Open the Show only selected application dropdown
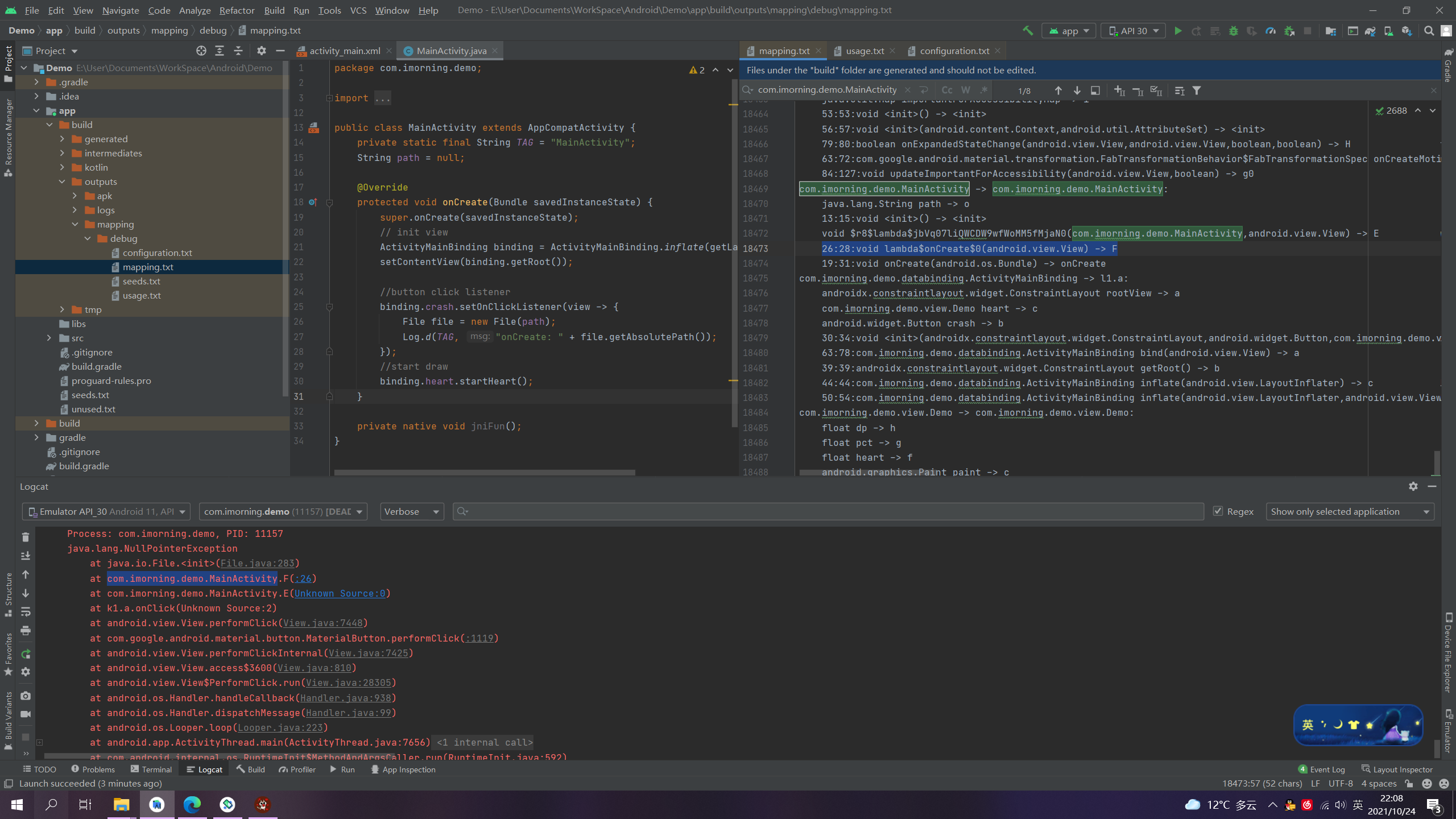Image resolution: width=1456 pixels, height=819 pixels. tap(1349, 511)
